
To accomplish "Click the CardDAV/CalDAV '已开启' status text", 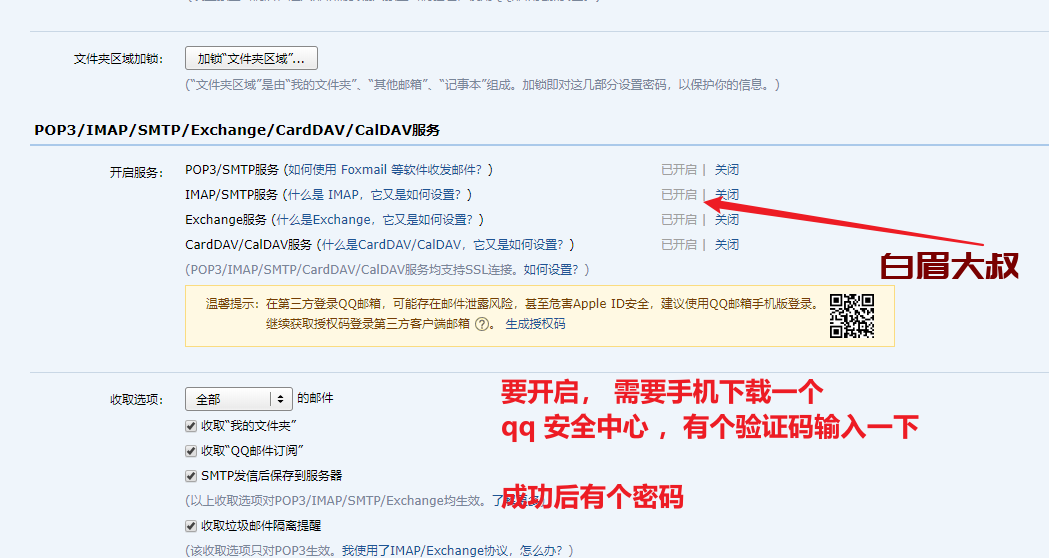I will (678, 245).
